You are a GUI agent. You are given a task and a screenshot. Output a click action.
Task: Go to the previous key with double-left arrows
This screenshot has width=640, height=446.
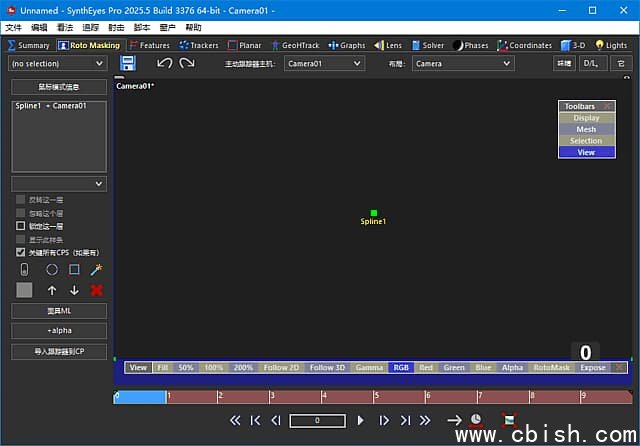[x=235, y=421]
